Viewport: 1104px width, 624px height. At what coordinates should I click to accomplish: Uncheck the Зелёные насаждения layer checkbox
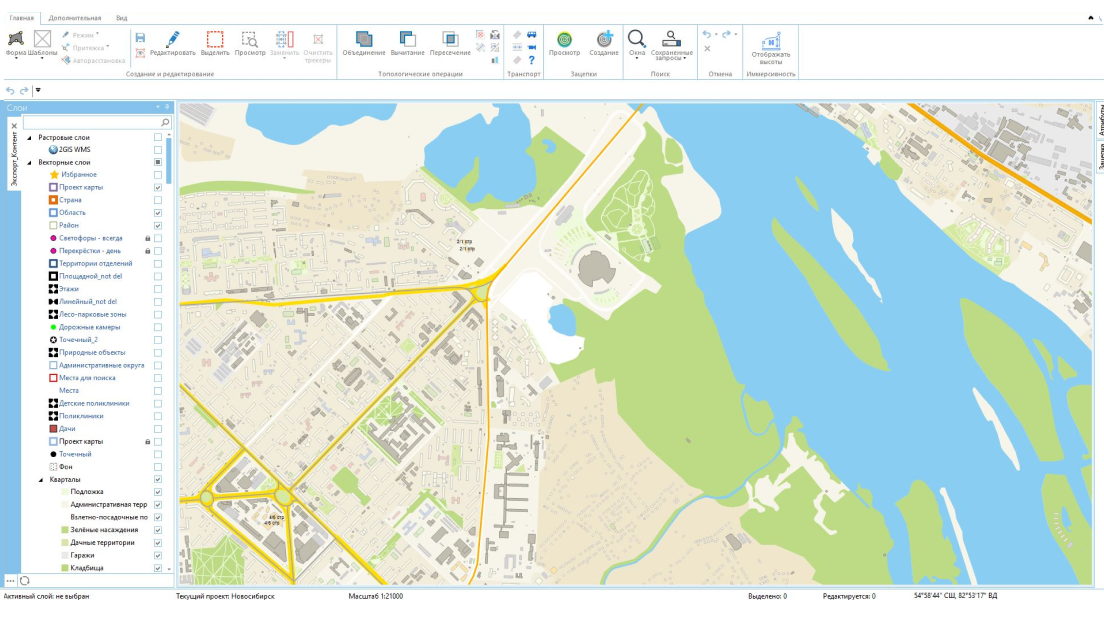pos(158,530)
